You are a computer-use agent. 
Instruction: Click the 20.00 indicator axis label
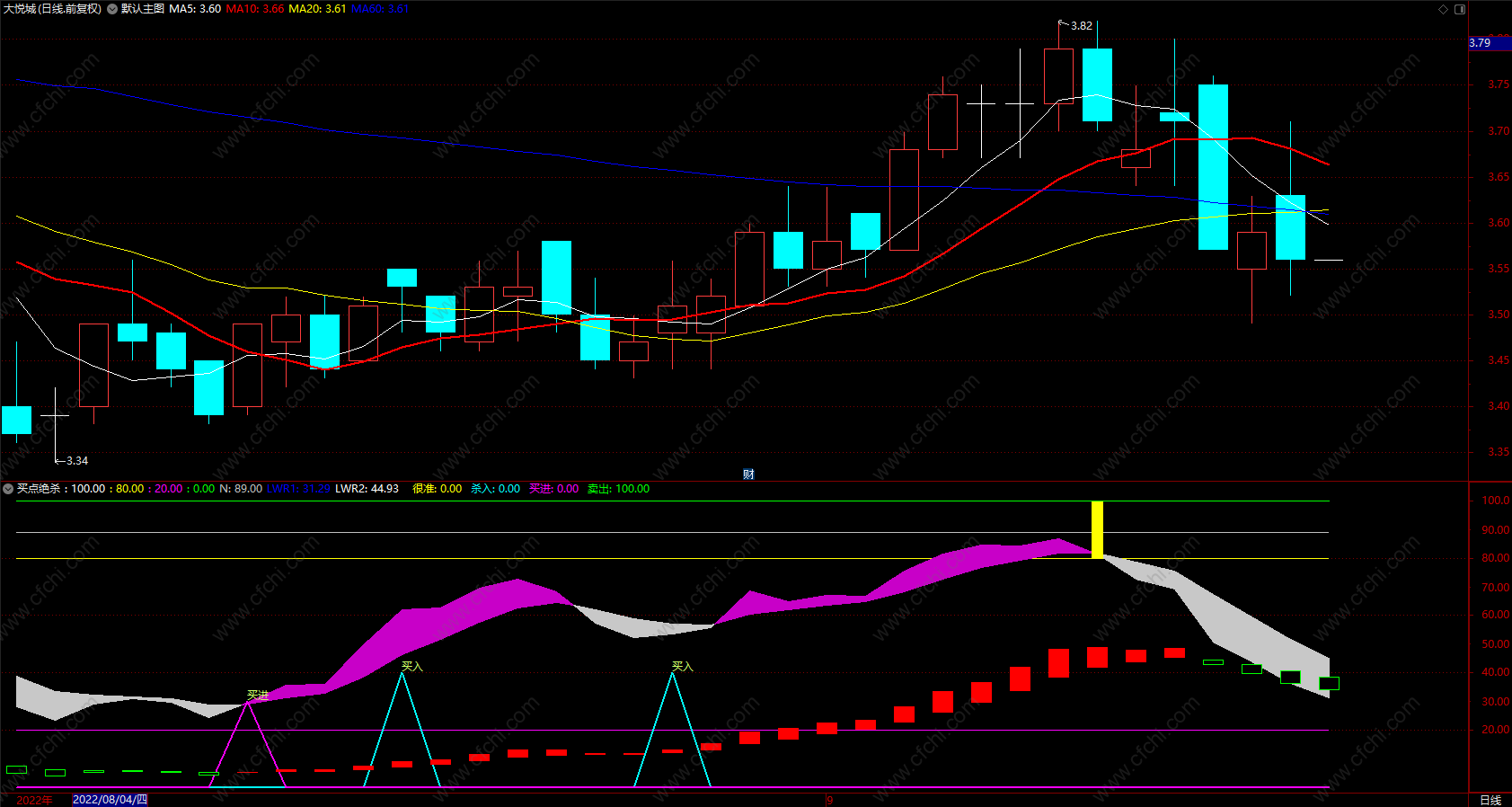[x=1496, y=730]
